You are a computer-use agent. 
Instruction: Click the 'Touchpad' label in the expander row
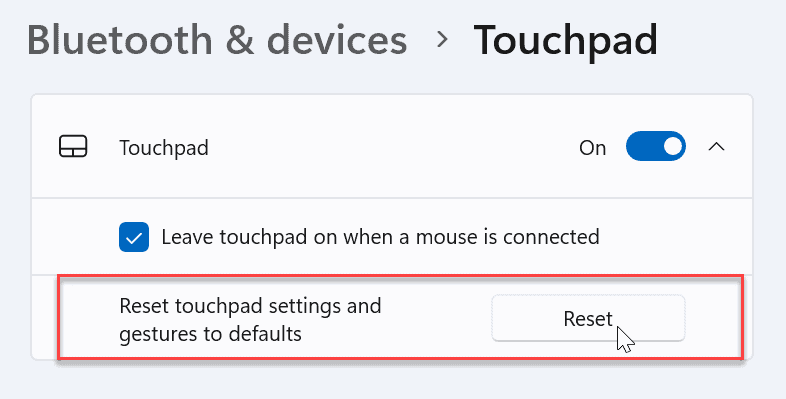click(164, 148)
